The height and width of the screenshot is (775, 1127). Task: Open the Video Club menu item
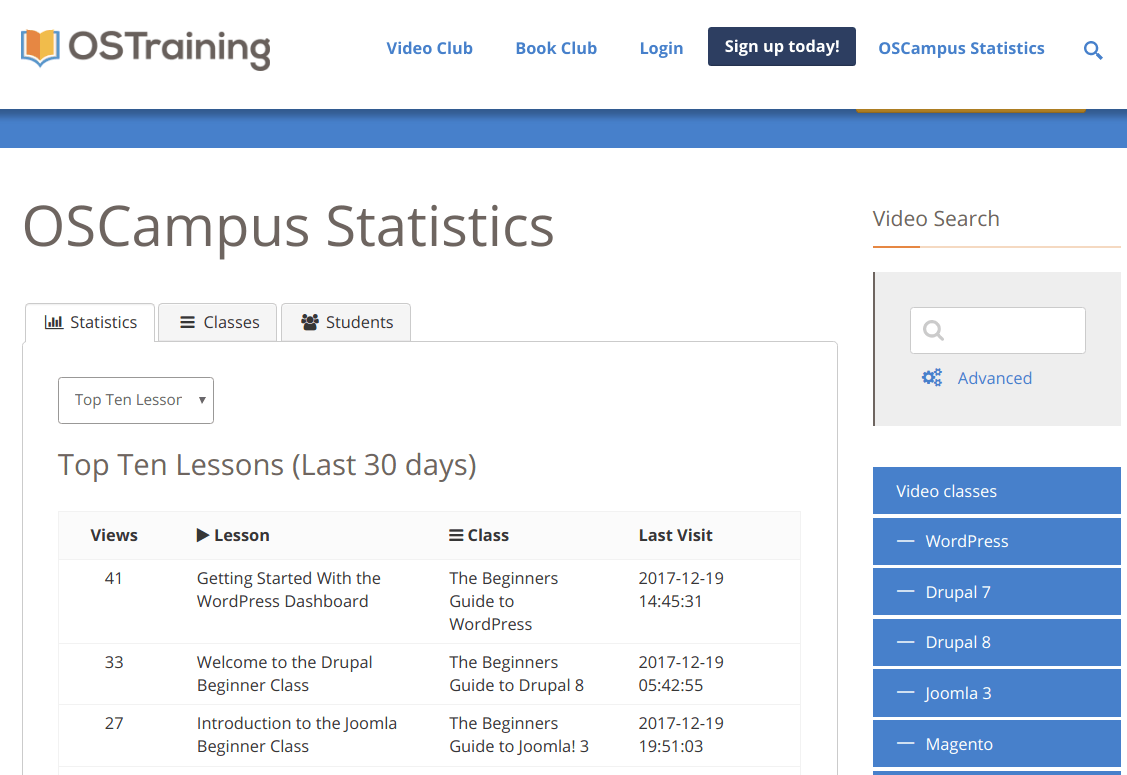(x=429, y=48)
